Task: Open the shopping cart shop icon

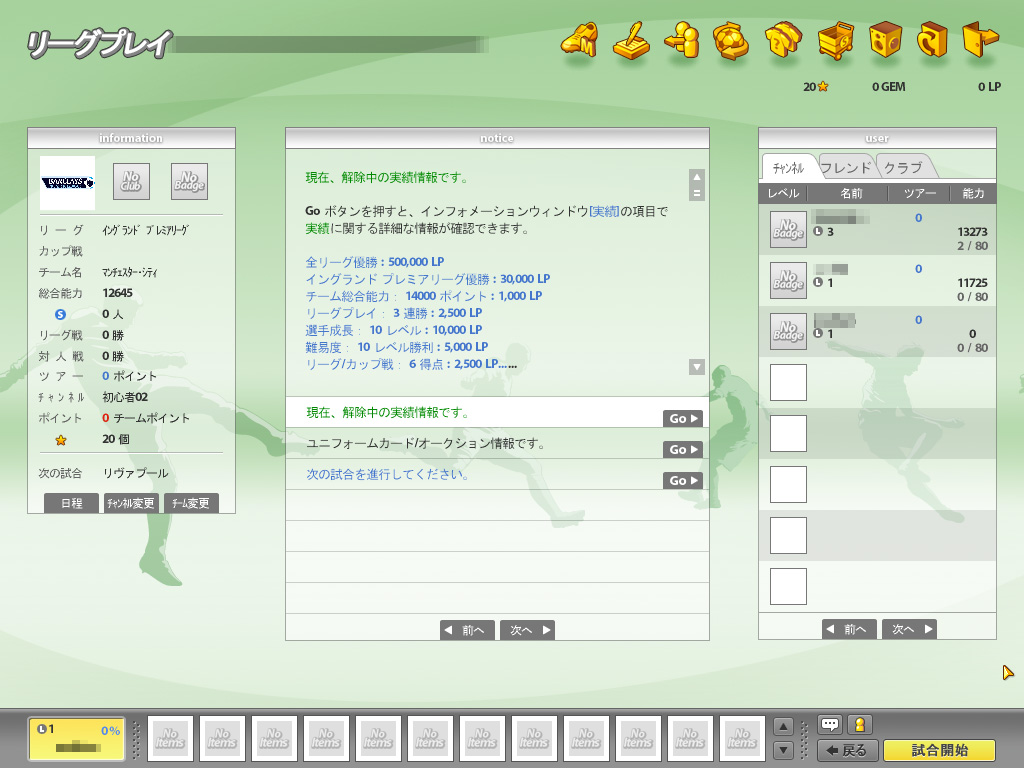Action: pos(836,40)
